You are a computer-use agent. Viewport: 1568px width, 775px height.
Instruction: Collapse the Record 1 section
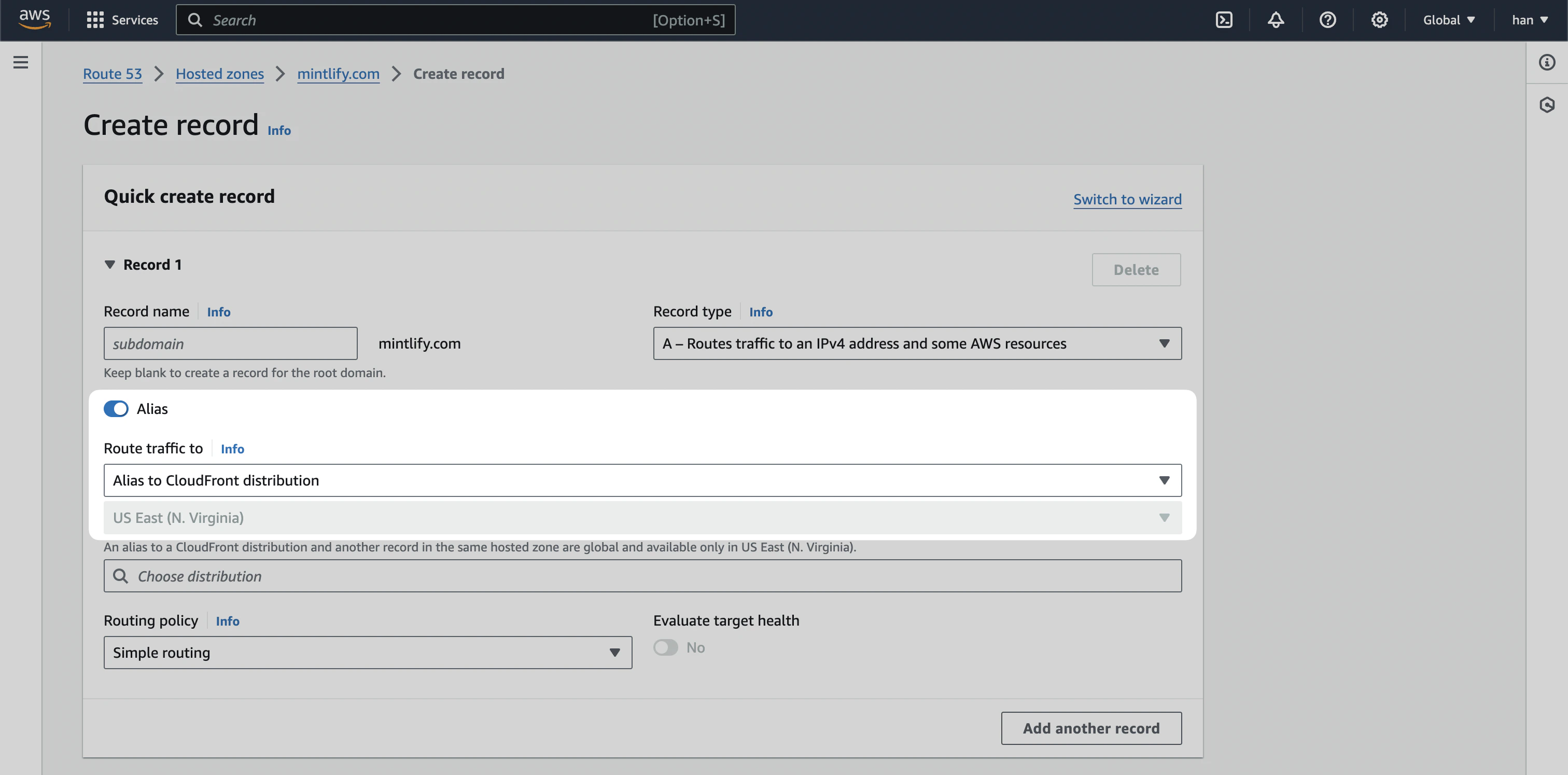tap(110, 264)
